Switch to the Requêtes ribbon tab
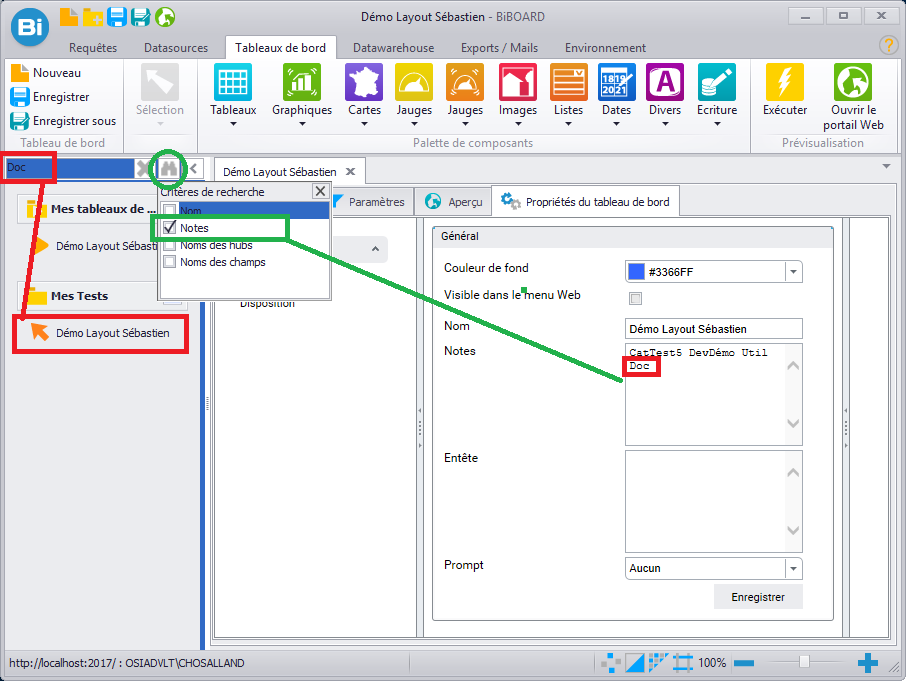 (93, 48)
